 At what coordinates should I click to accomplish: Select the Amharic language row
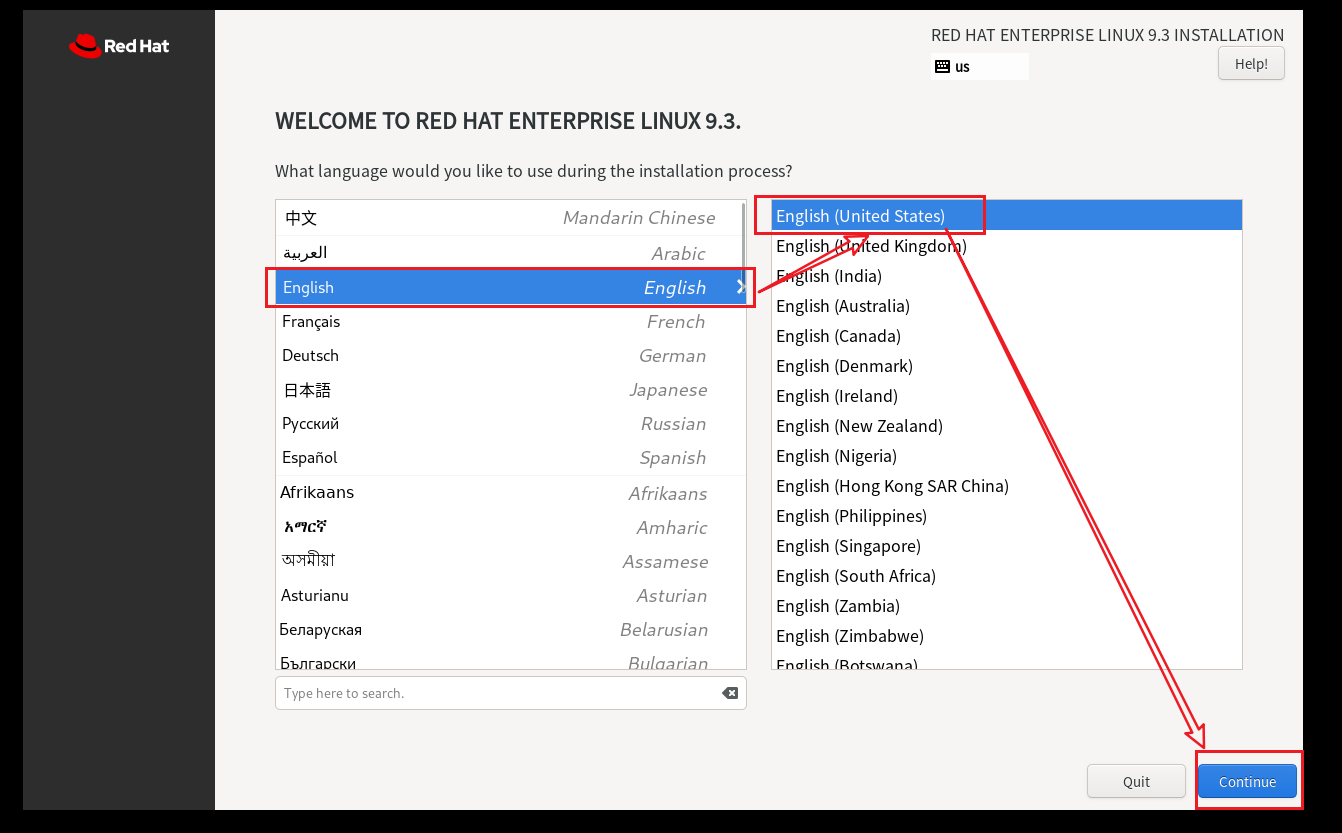[x=511, y=527]
